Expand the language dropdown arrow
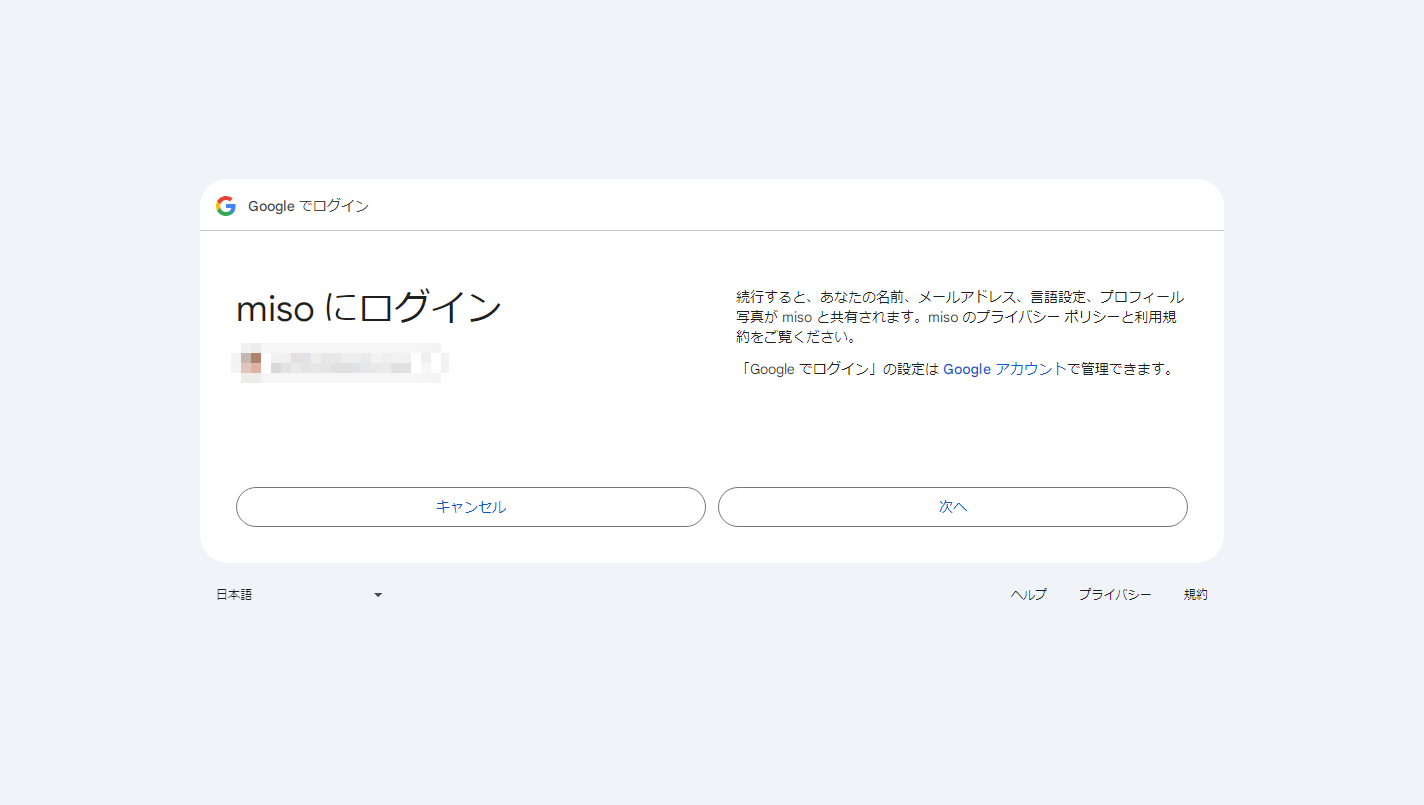The image size is (1424, 805). pyautogui.click(x=378, y=595)
